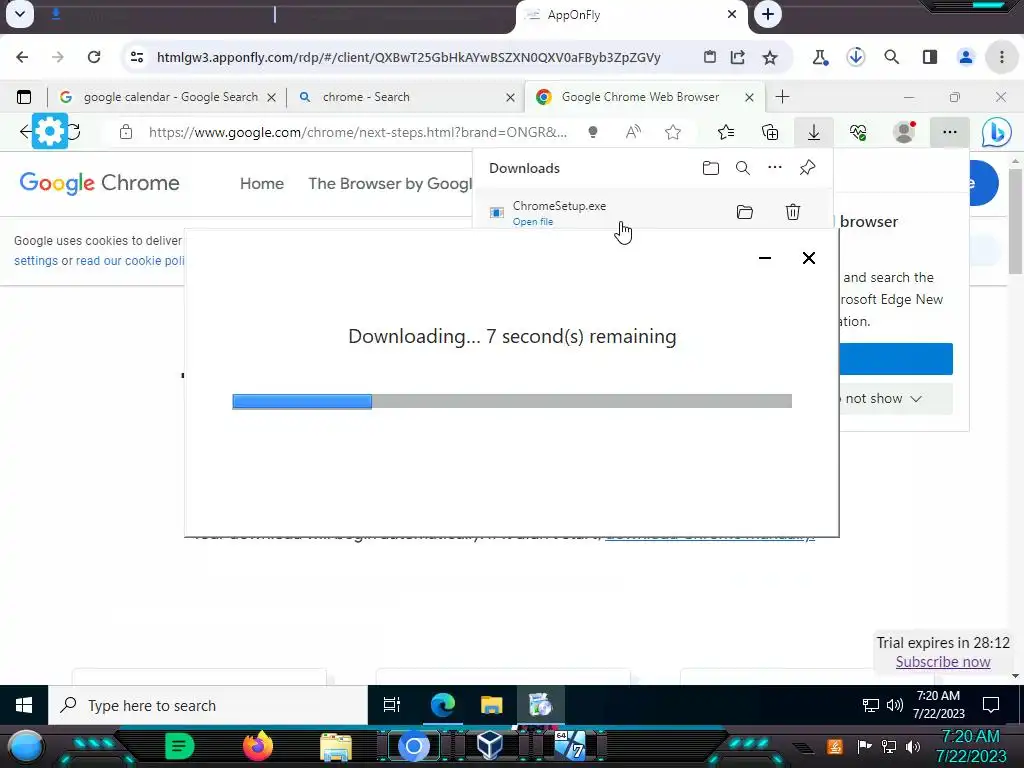Click the blue AppOnFly settings gear
Screen dimensions: 1024x768
50,131
